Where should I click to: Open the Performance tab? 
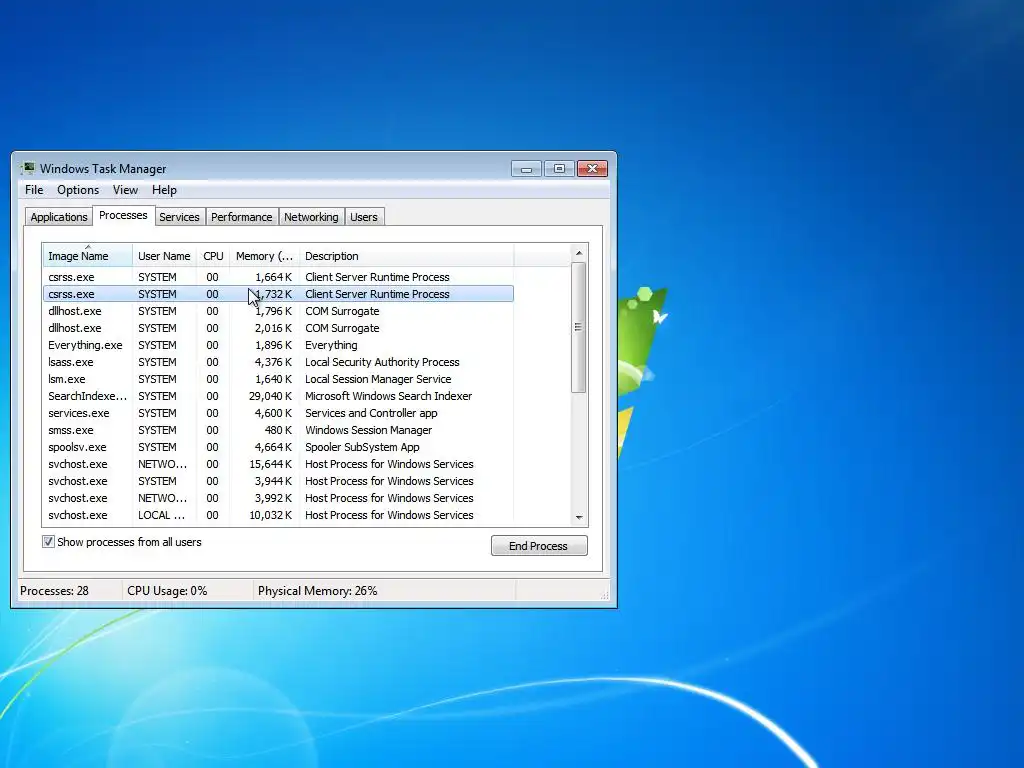point(242,217)
